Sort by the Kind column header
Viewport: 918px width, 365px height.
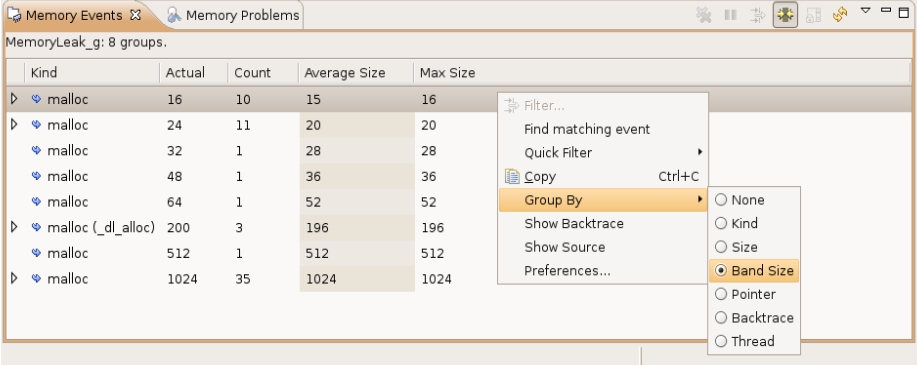(92, 73)
